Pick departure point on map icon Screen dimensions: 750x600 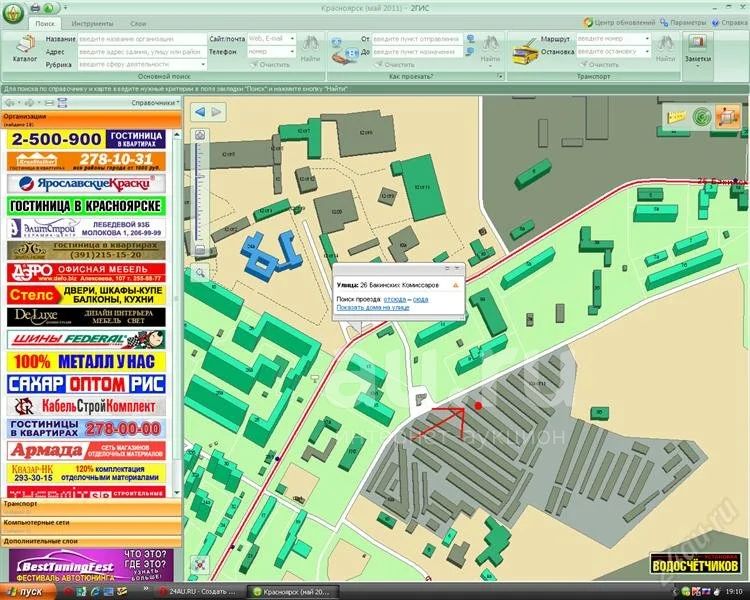[471, 39]
